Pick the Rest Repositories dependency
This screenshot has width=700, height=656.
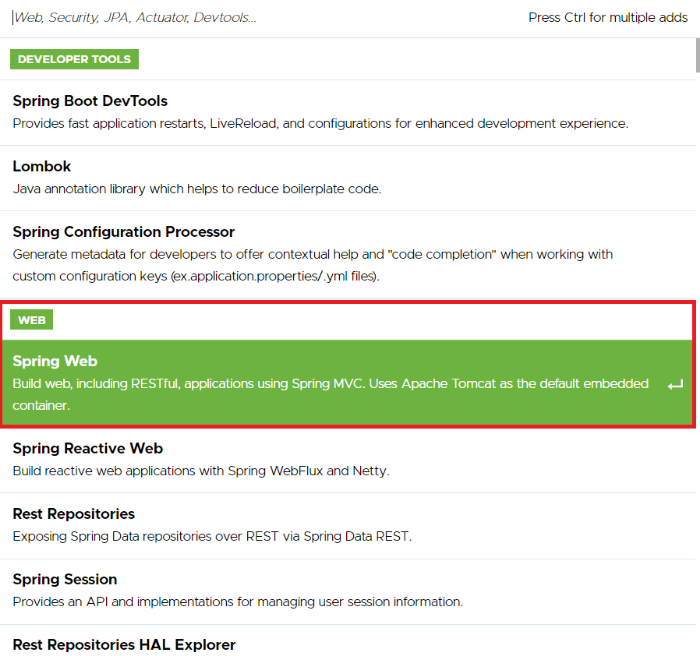348,525
